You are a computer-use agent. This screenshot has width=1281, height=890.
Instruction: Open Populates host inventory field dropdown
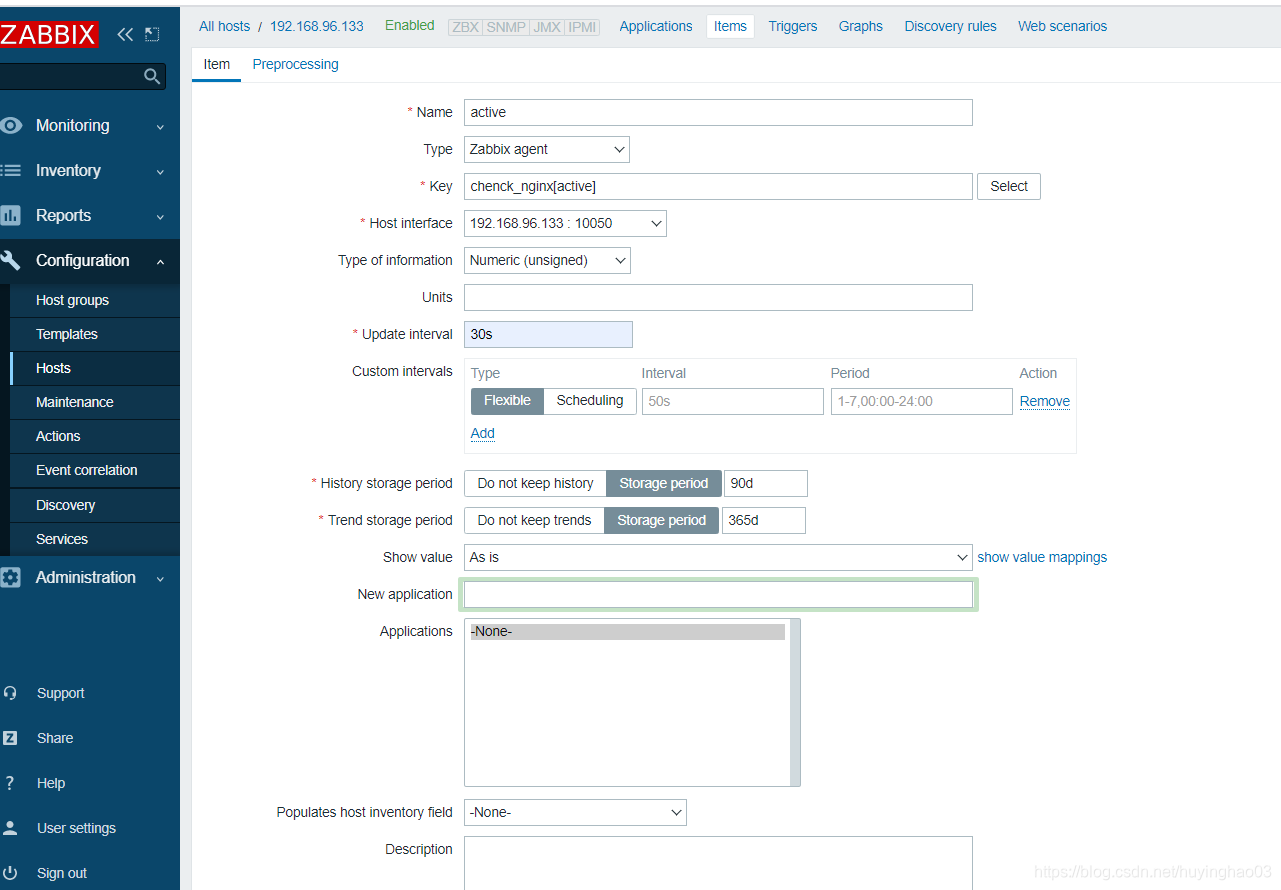575,812
